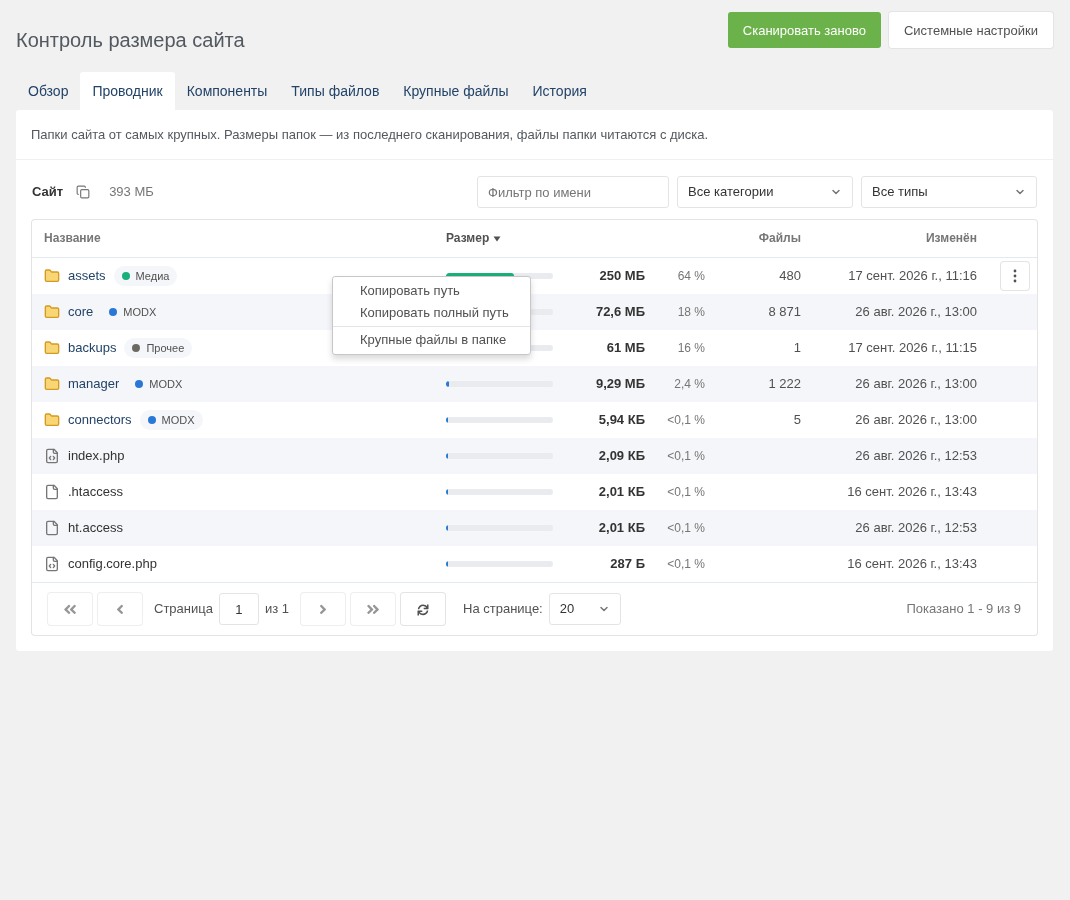The image size is (1070, 900).
Task: Click the 8 871 files count
Action: pos(784,312)
